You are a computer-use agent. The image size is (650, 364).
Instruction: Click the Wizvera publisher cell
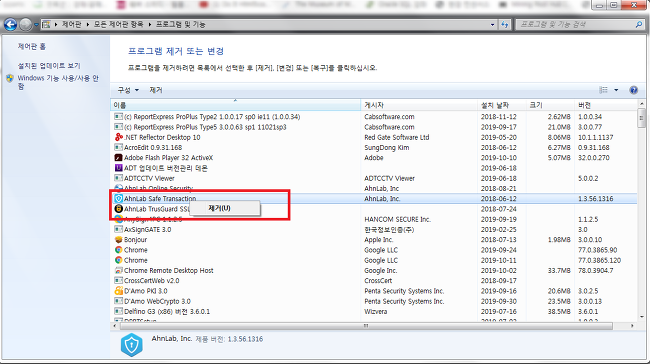tap(376, 311)
